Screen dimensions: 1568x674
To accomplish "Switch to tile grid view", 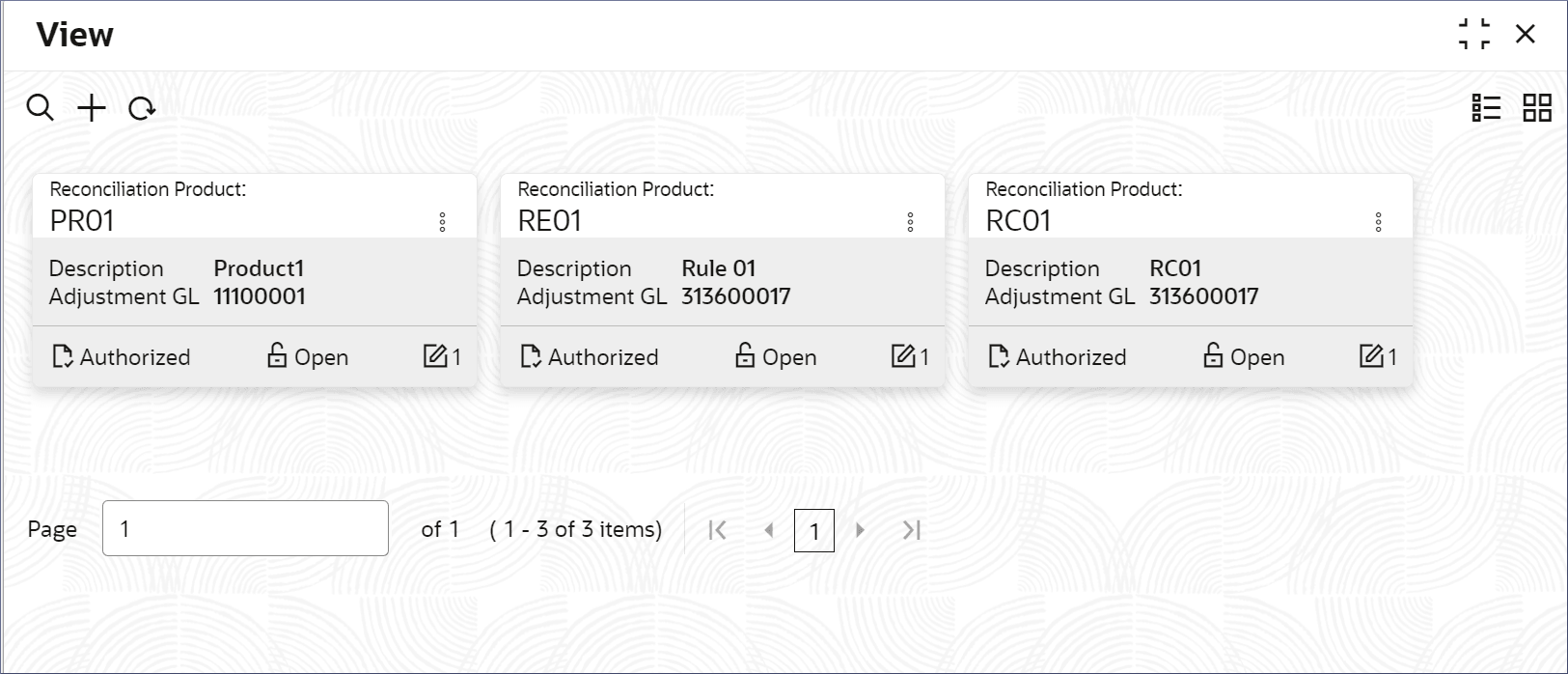I will tap(1536, 107).
